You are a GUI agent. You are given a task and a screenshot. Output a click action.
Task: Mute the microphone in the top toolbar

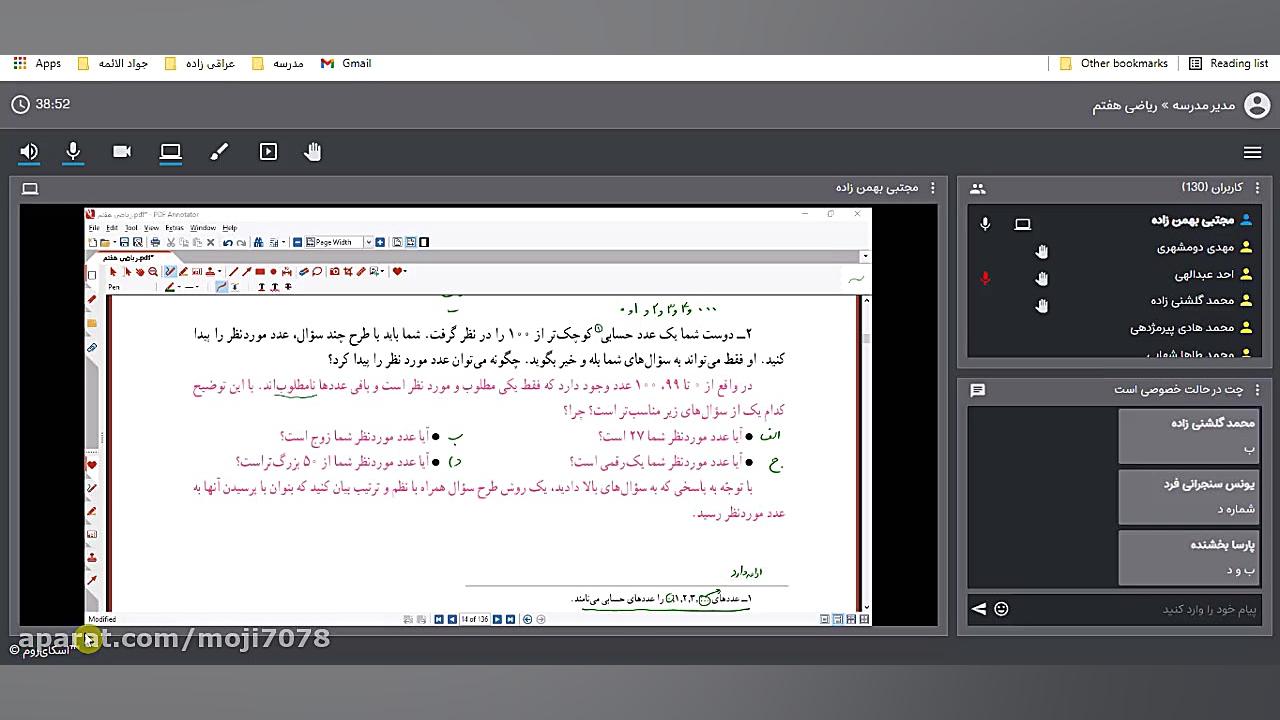click(x=72, y=152)
